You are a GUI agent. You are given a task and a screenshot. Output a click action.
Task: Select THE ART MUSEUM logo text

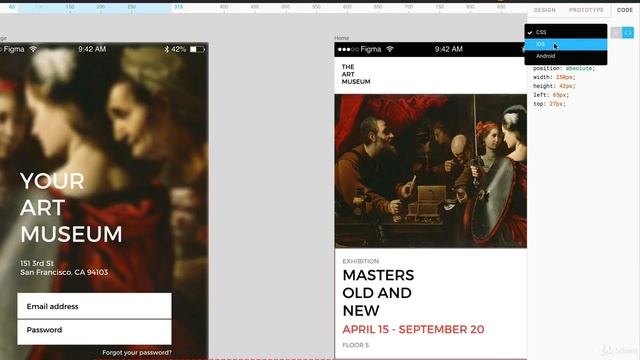[356, 74]
